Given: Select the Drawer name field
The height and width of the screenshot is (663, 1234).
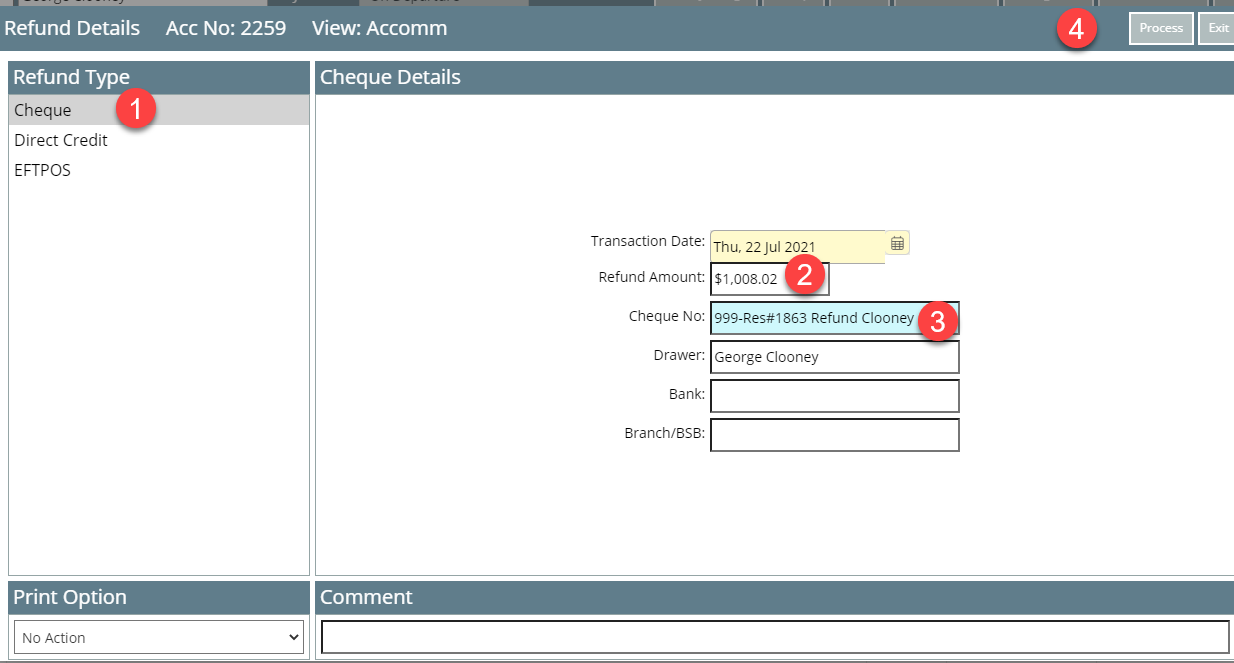Looking at the screenshot, I should click(x=834, y=357).
